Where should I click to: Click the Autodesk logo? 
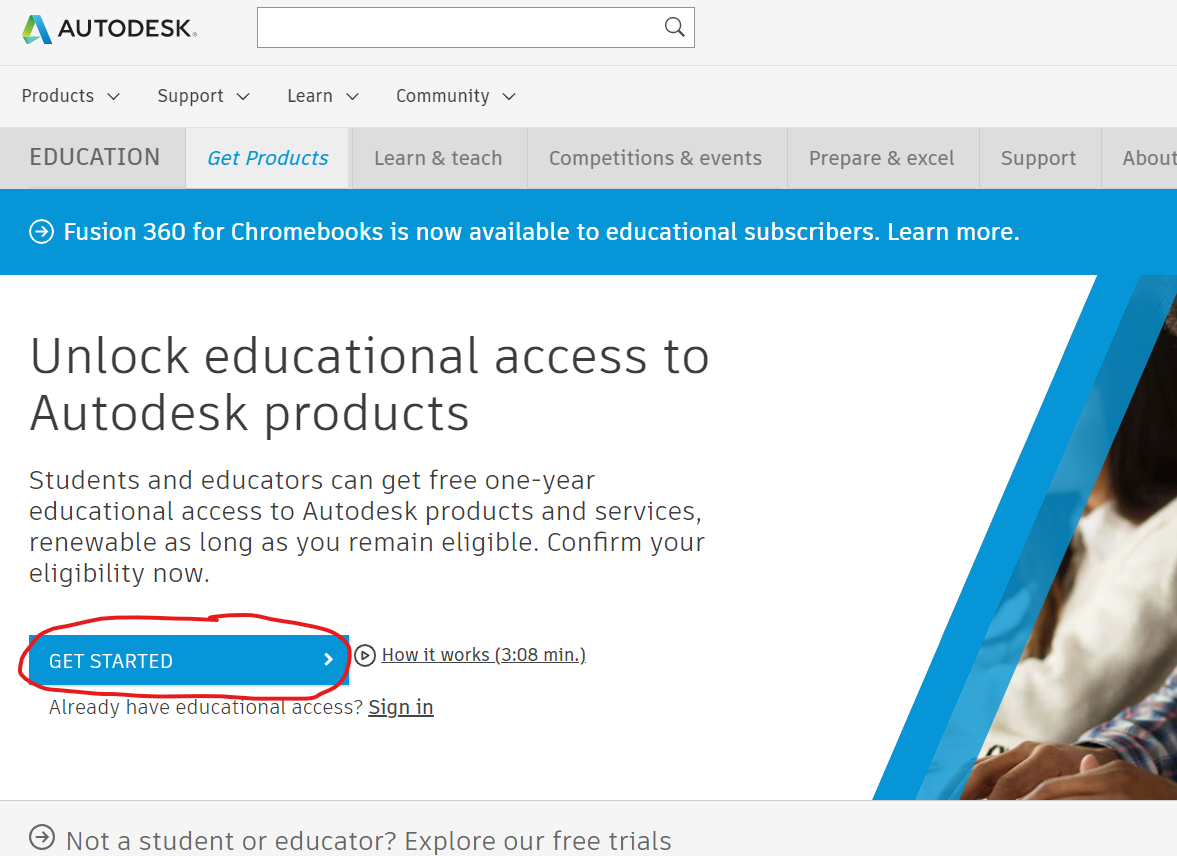(x=109, y=29)
